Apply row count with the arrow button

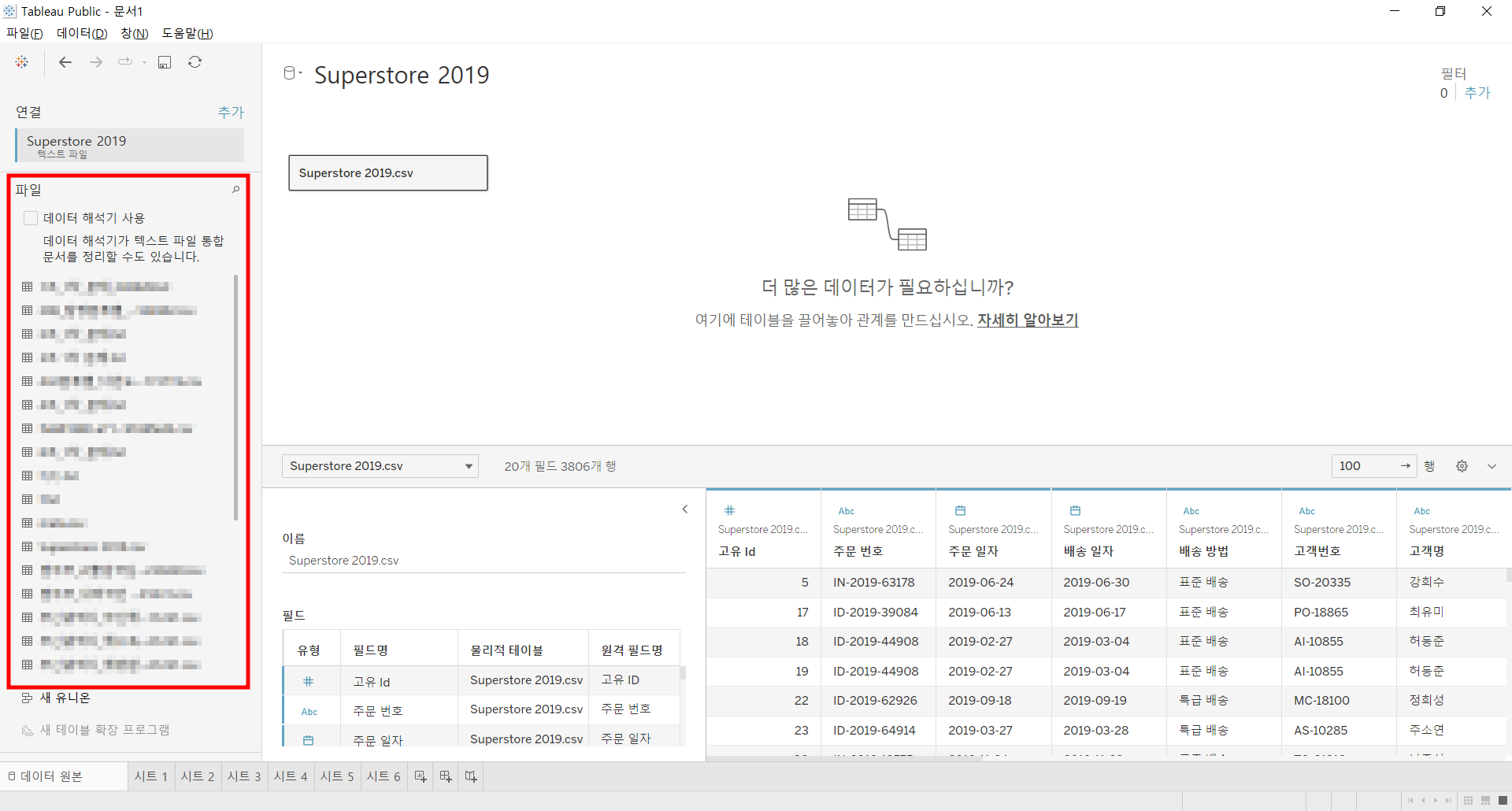pos(1406,466)
